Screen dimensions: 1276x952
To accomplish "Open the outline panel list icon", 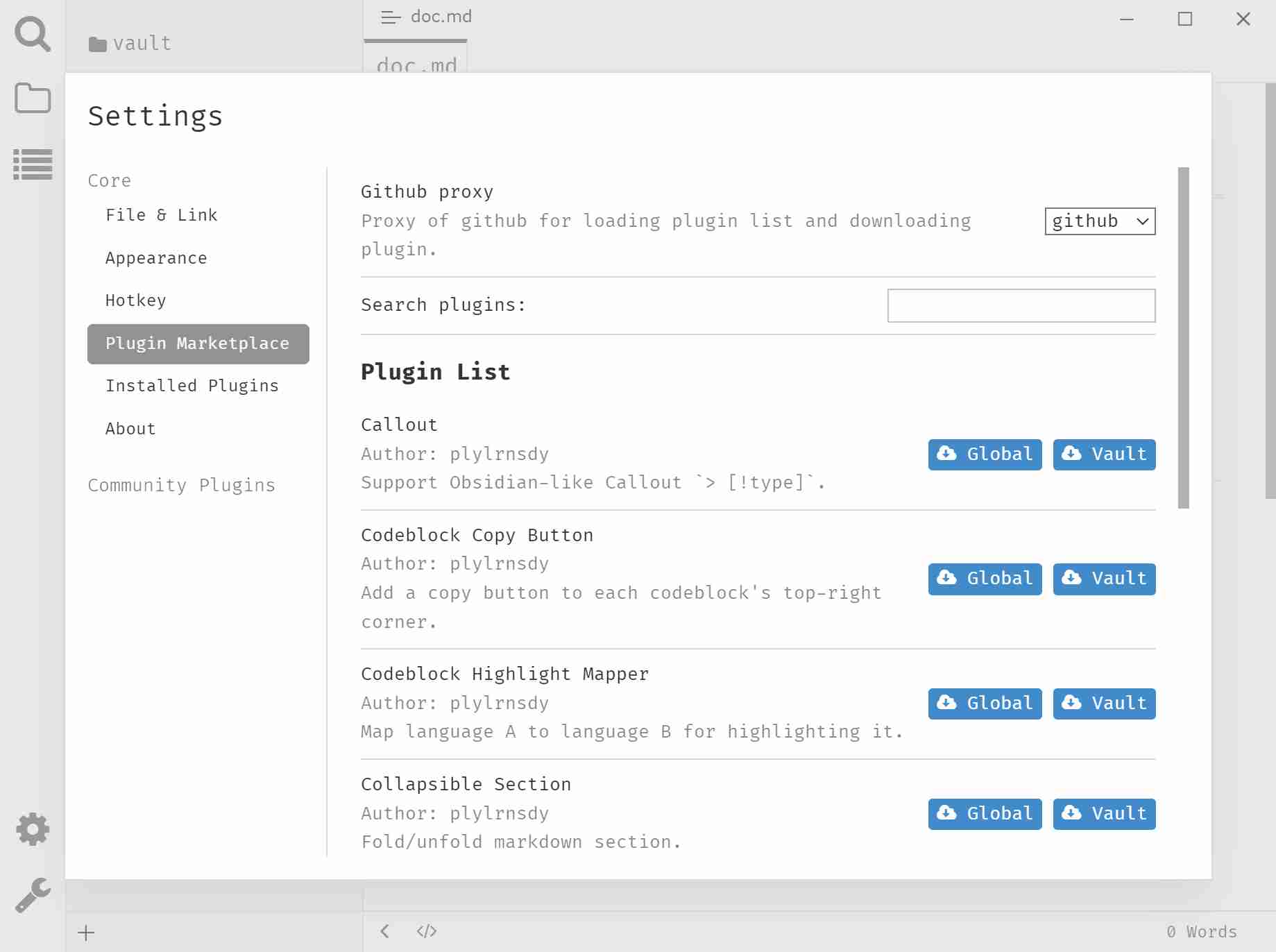I will (x=32, y=164).
